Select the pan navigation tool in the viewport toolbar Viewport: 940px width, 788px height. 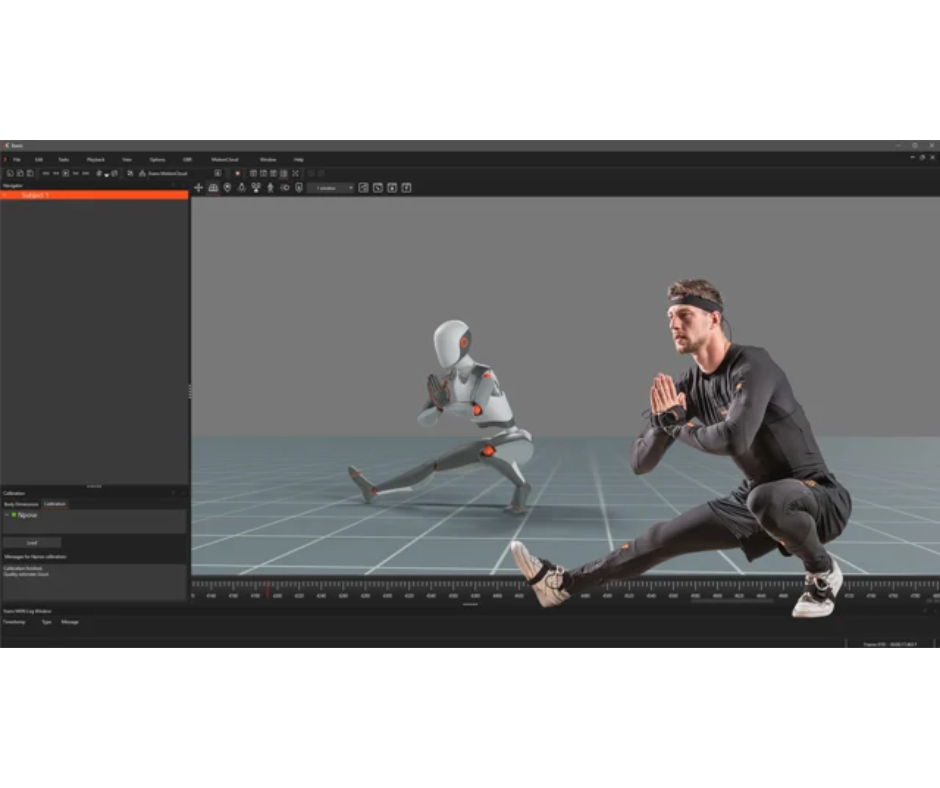pyautogui.click(x=198, y=187)
